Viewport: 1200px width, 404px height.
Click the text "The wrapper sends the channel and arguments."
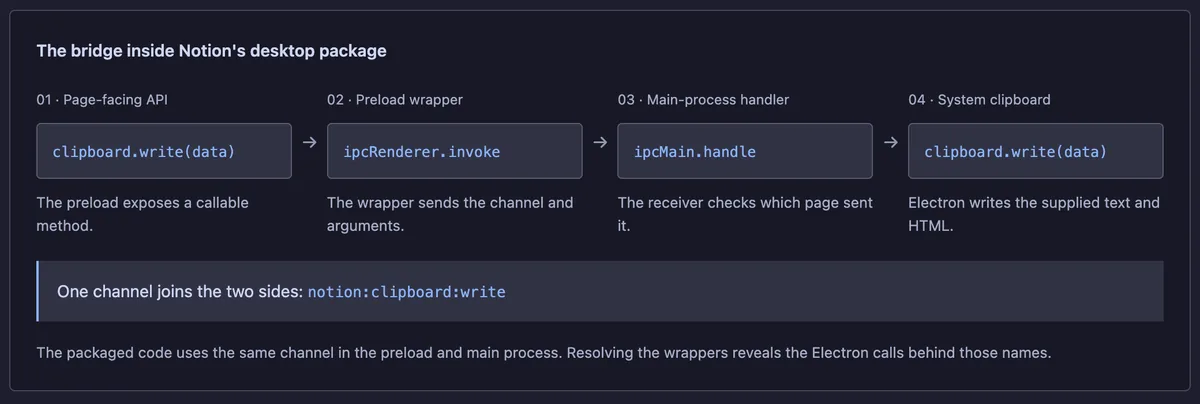pos(450,214)
